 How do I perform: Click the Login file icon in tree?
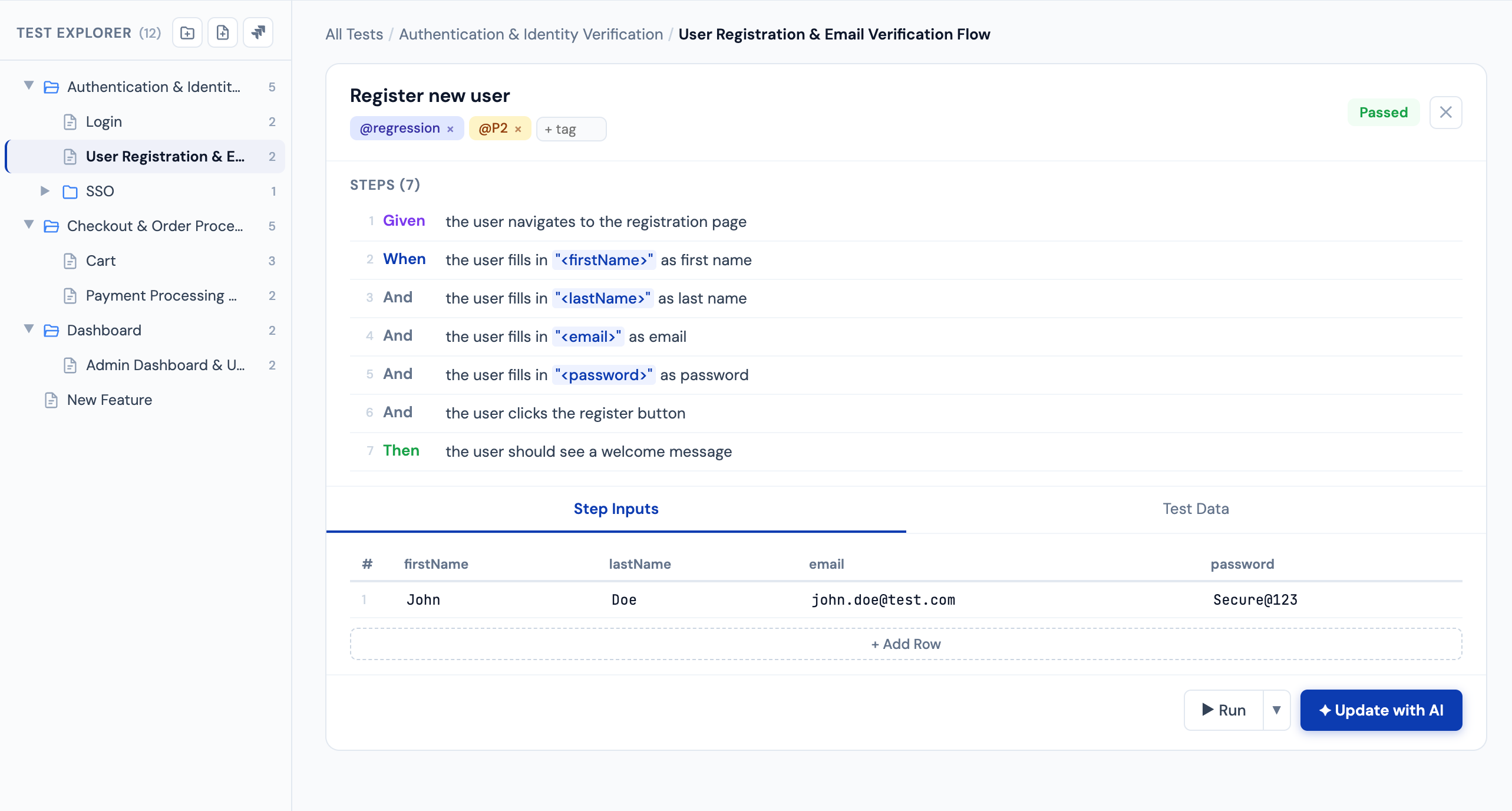click(x=70, y=122)
